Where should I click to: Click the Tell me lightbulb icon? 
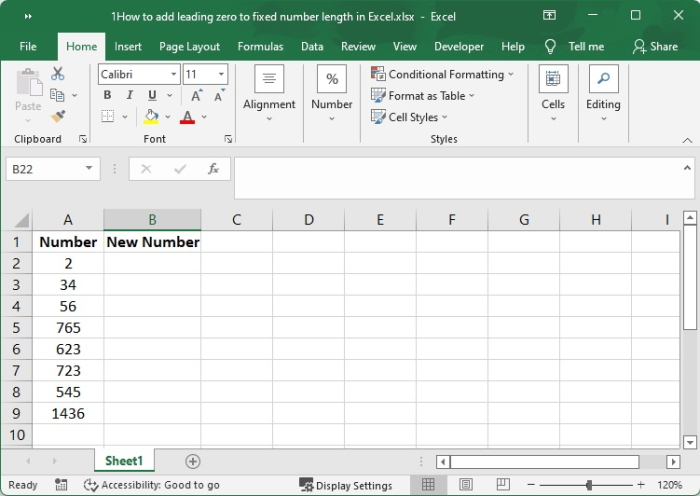[550, 46]
